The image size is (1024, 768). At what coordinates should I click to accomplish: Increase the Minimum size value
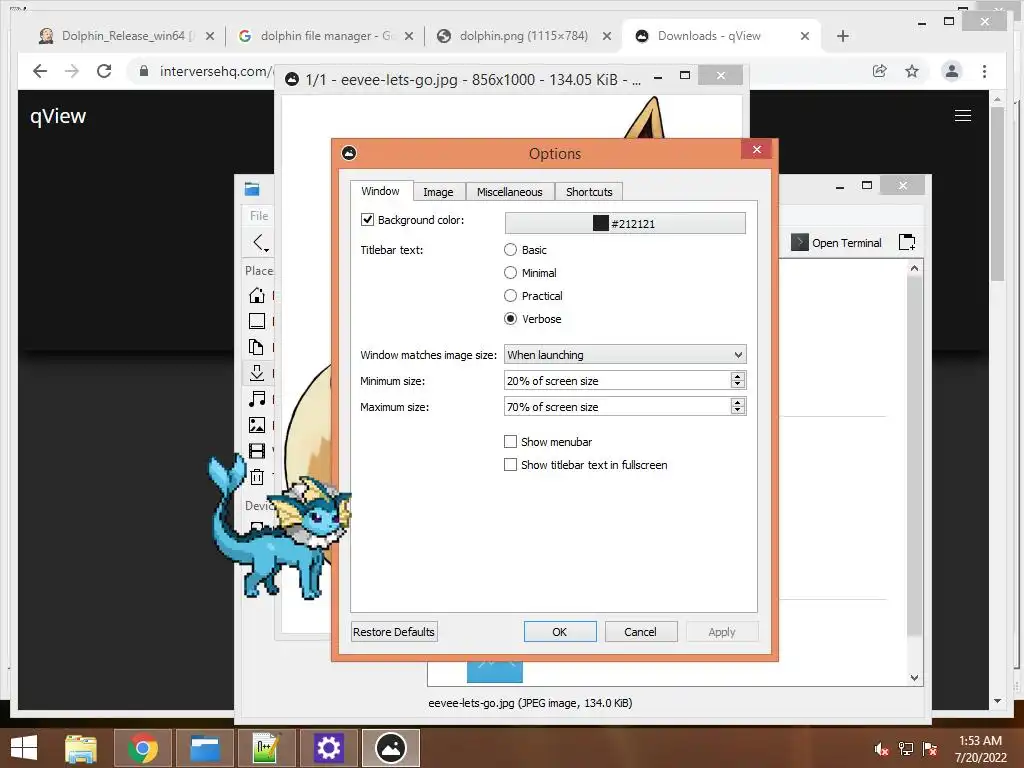tap(738, 376)
